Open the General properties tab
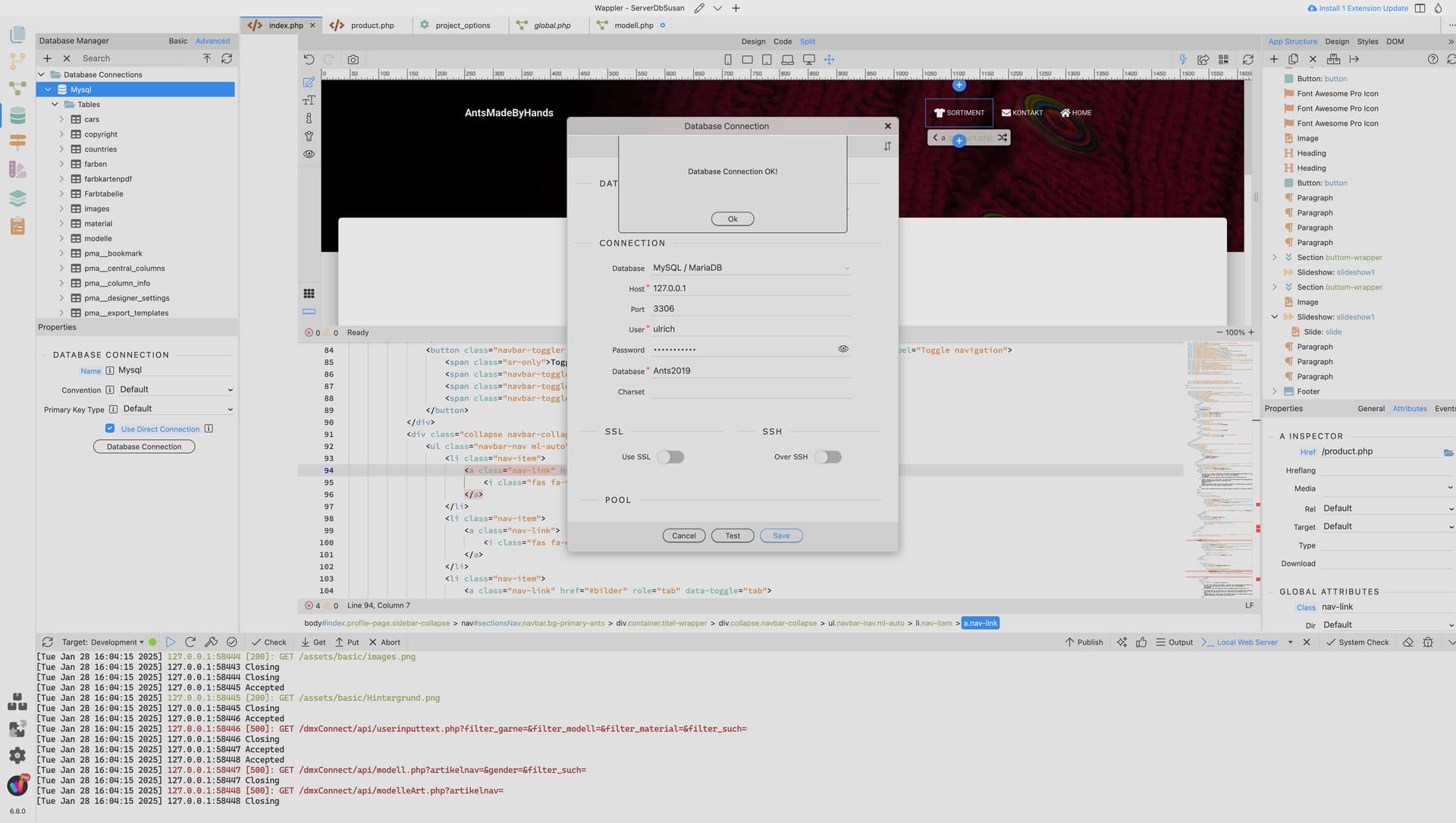 point(1371,409)
